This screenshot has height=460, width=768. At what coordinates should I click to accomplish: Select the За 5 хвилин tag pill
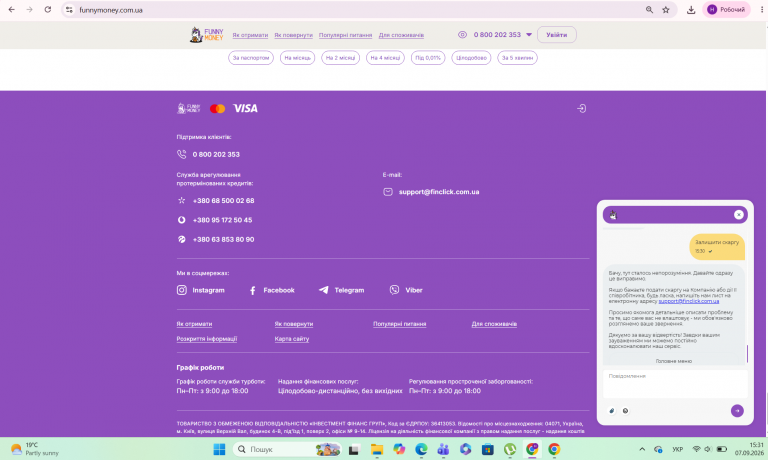coord(517,58)
